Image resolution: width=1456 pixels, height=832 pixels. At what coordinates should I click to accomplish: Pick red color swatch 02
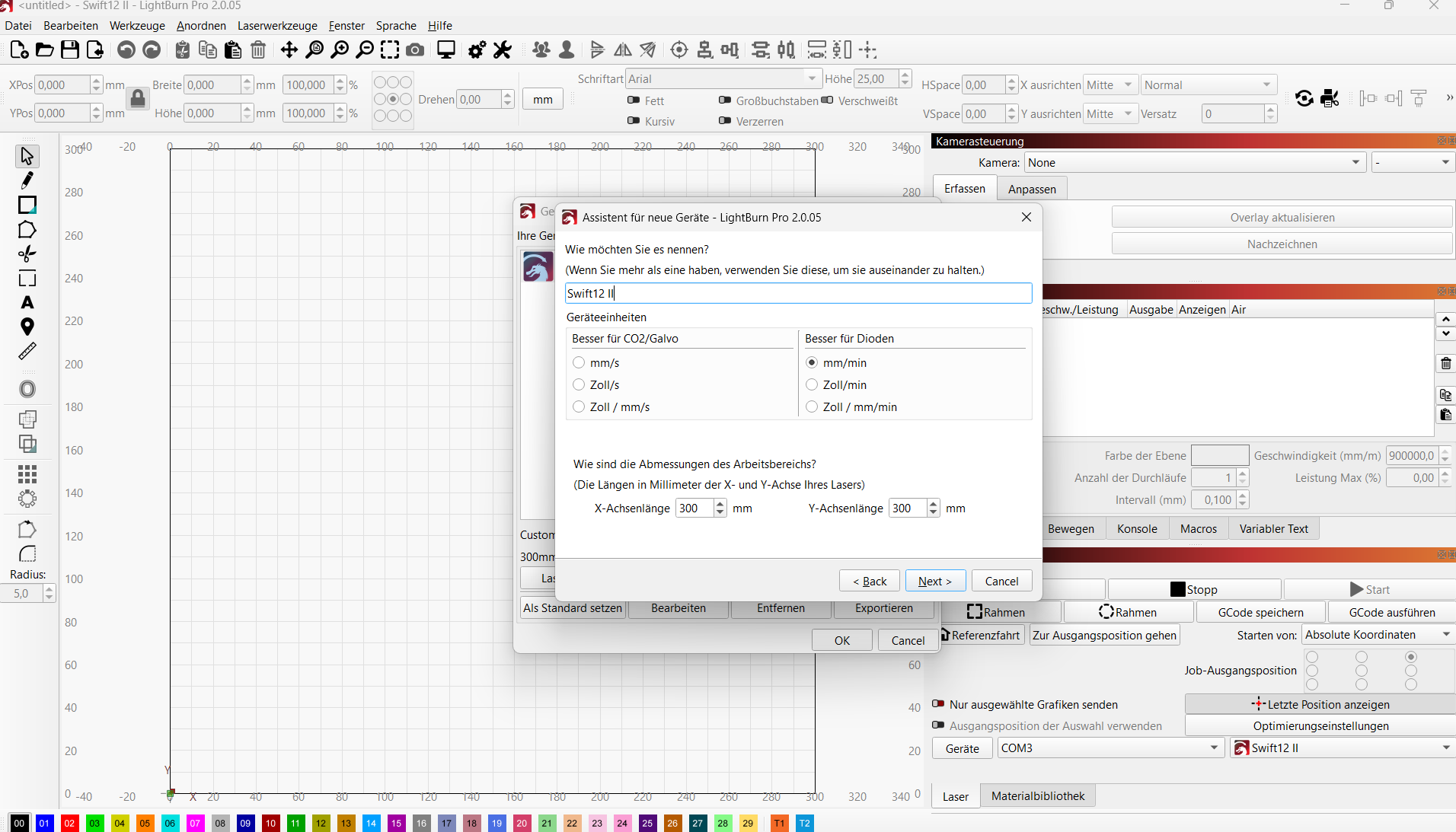point(69,823)
